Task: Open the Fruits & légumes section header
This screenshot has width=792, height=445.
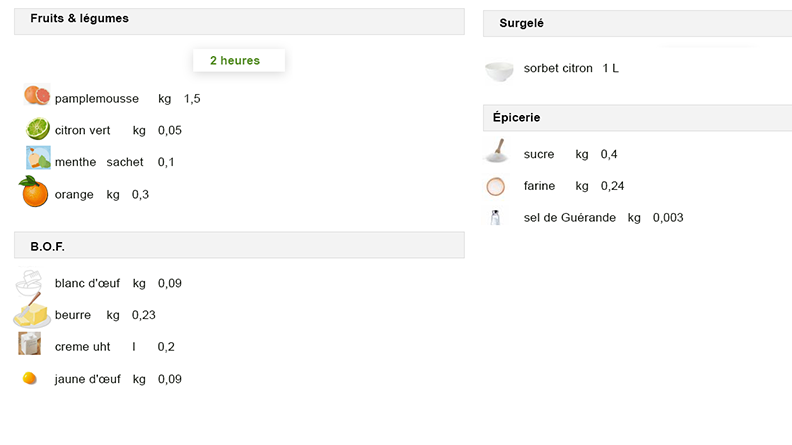Action: [x=239, y=21]
